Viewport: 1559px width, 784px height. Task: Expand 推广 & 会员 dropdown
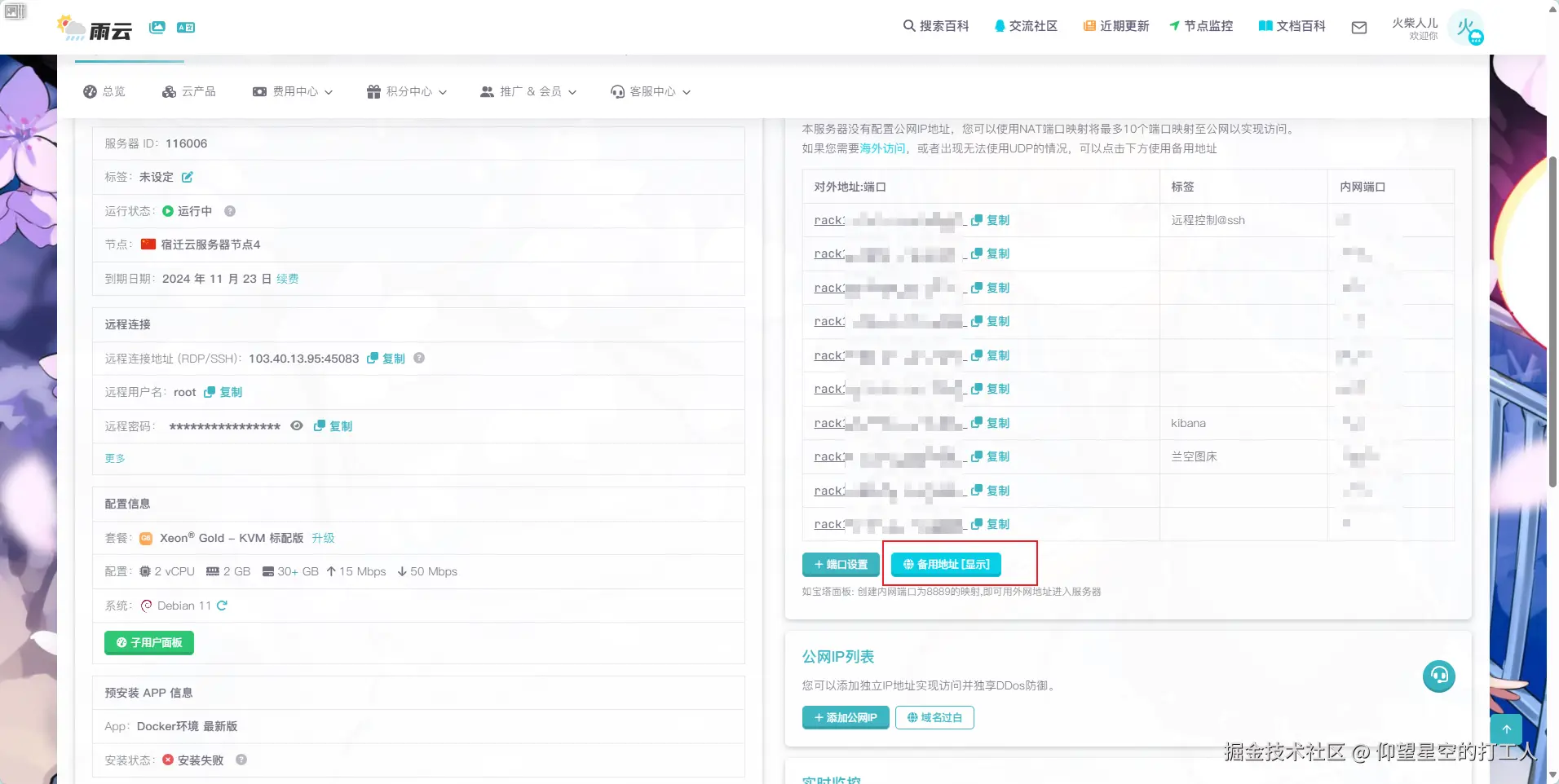[x=528, y=91]
